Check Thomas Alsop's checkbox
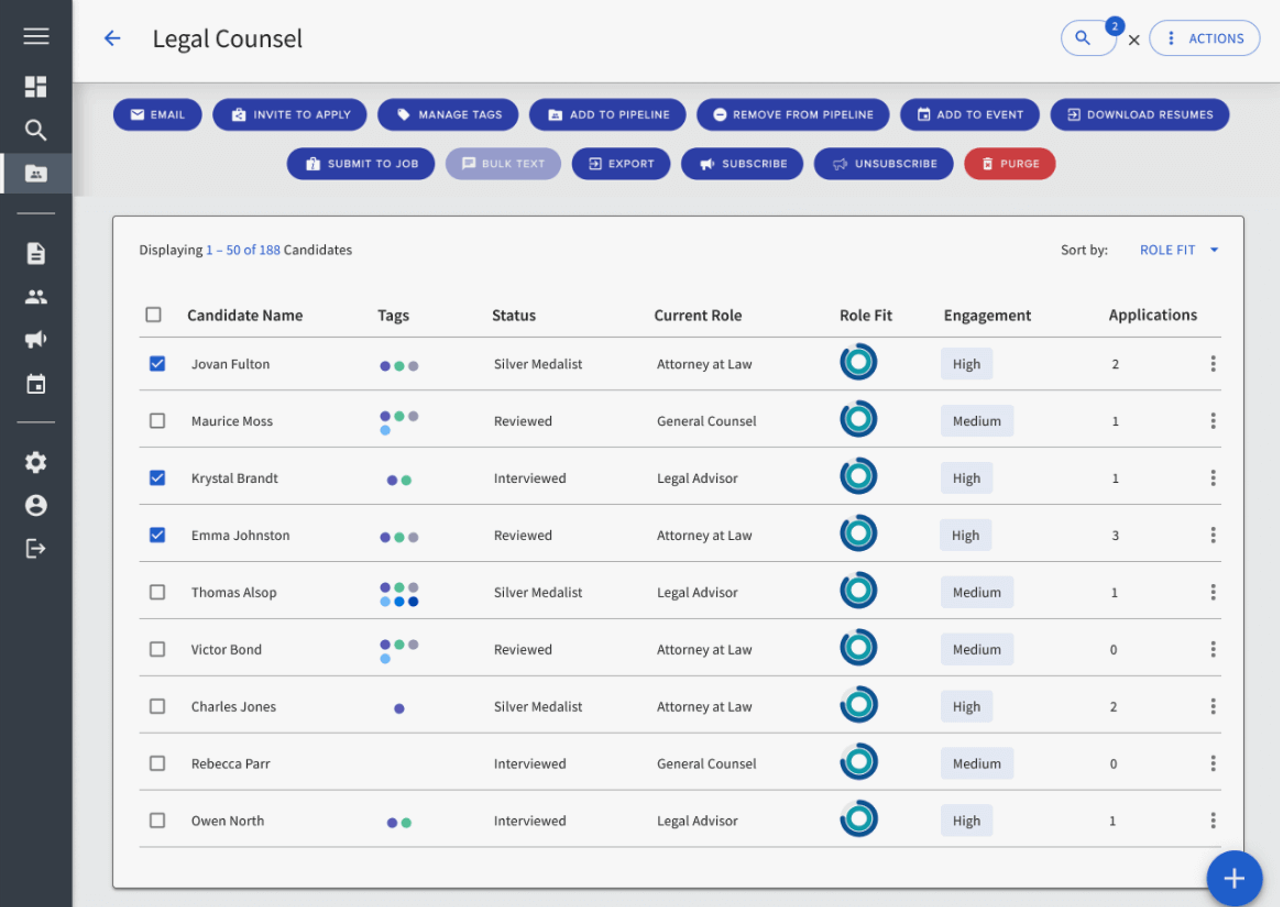This screenshot has height=907, width=1280. pyautogui.click(x=157, y=592)
